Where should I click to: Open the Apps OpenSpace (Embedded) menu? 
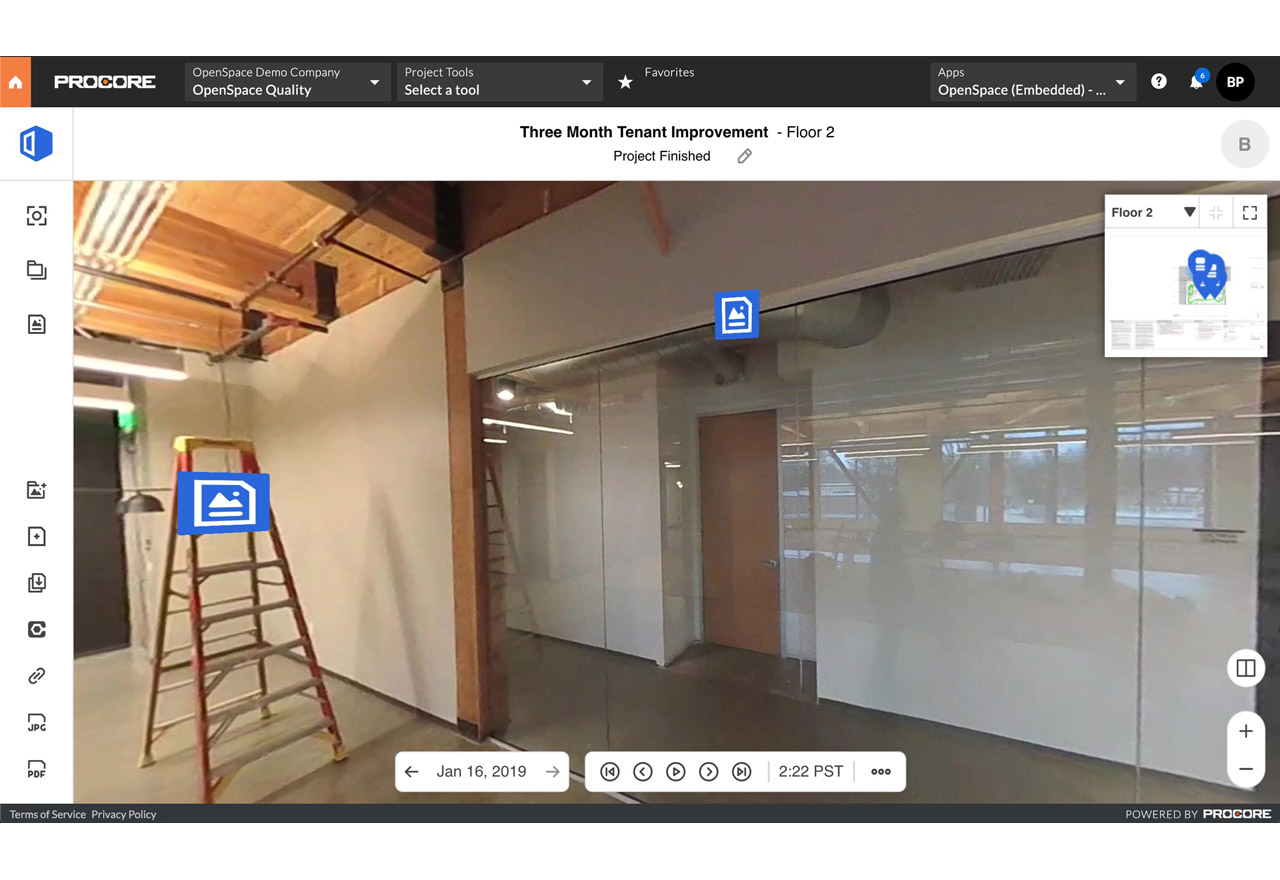[1031, 82]
